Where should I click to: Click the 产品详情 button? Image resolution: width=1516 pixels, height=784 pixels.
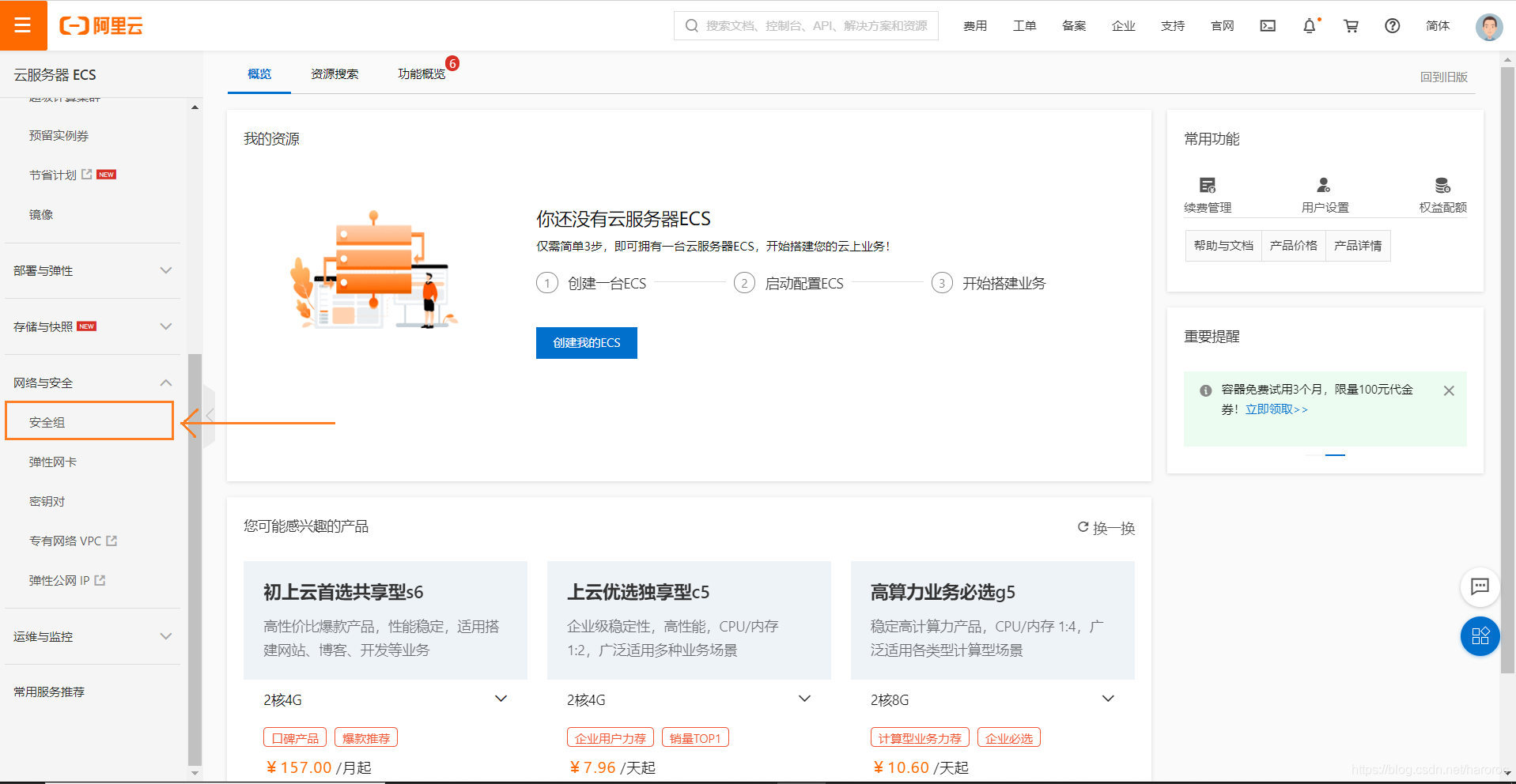click(1358, 246)
